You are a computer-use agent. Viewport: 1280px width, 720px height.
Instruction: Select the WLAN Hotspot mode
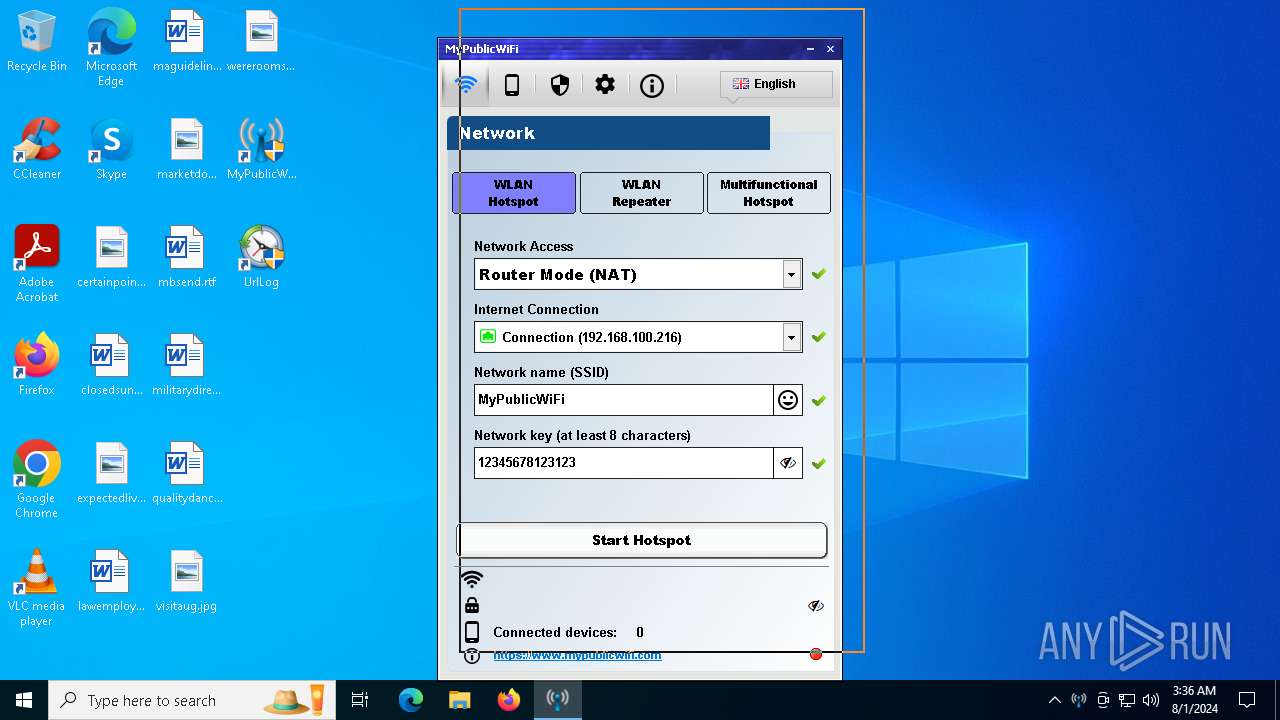click(514, 193)
